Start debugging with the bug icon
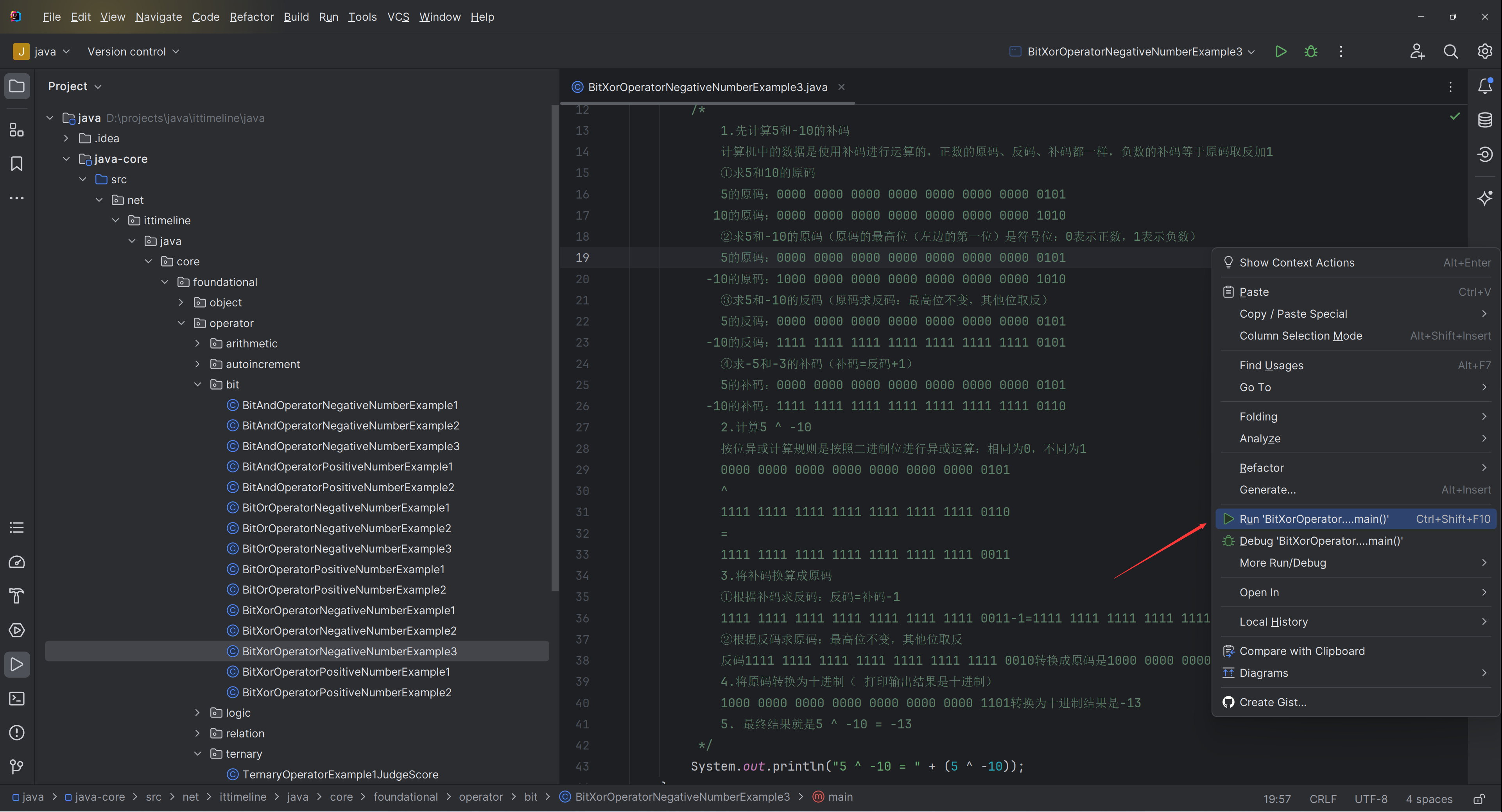This screenshot has height=812, width=1502. [x=1311, y=51]
